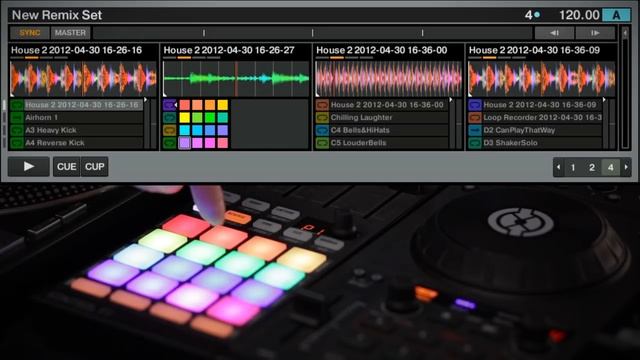Click the deck letter 'A' badge
This screenshot has width=640, height=360.
tap(616, 16)
